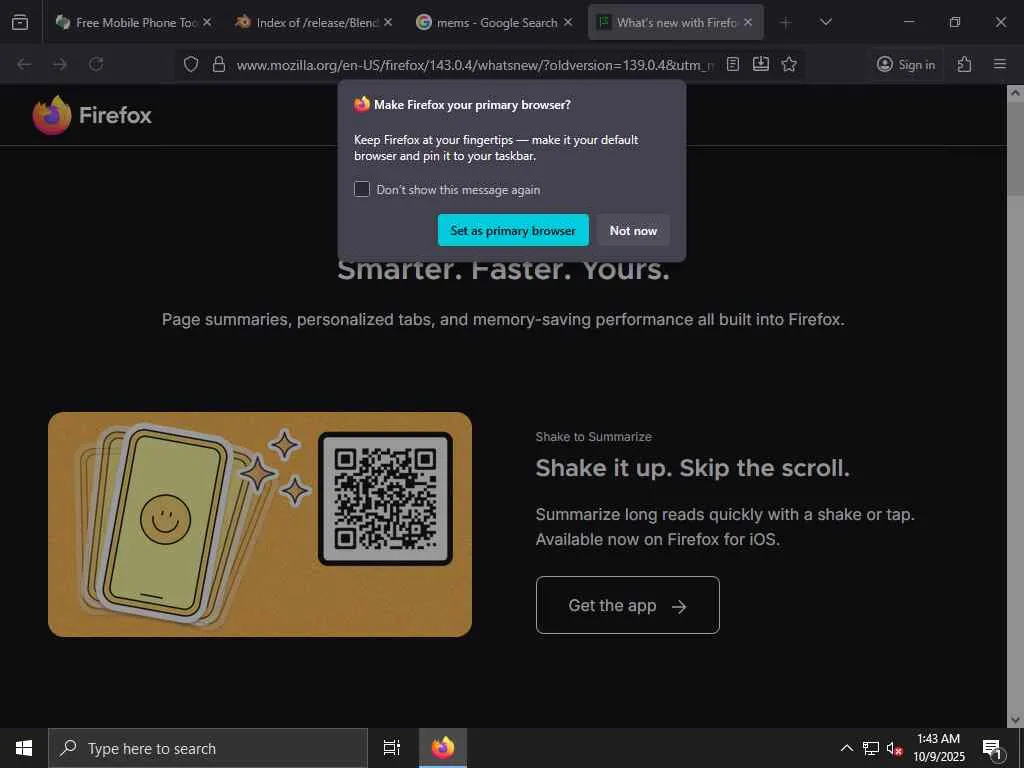Open the taskbar clock and date

click(x=939, y=748)
